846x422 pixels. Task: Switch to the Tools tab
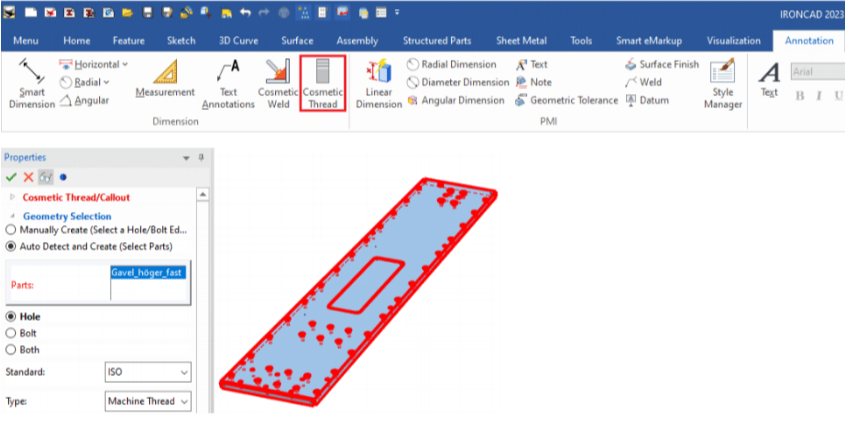[x=581, y=41]
